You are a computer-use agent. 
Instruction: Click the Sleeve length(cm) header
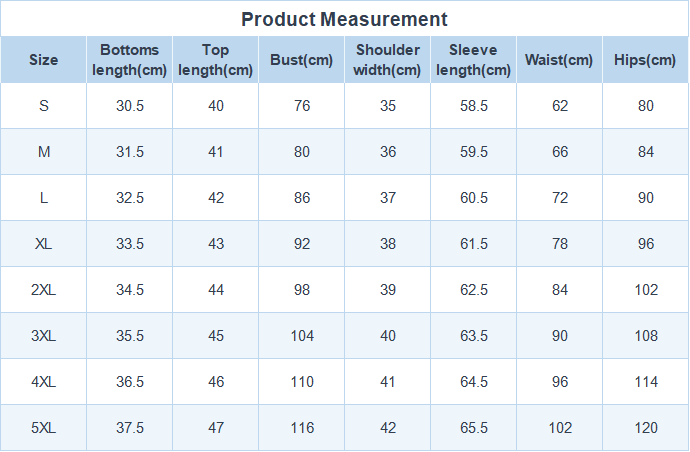point(473,60)
